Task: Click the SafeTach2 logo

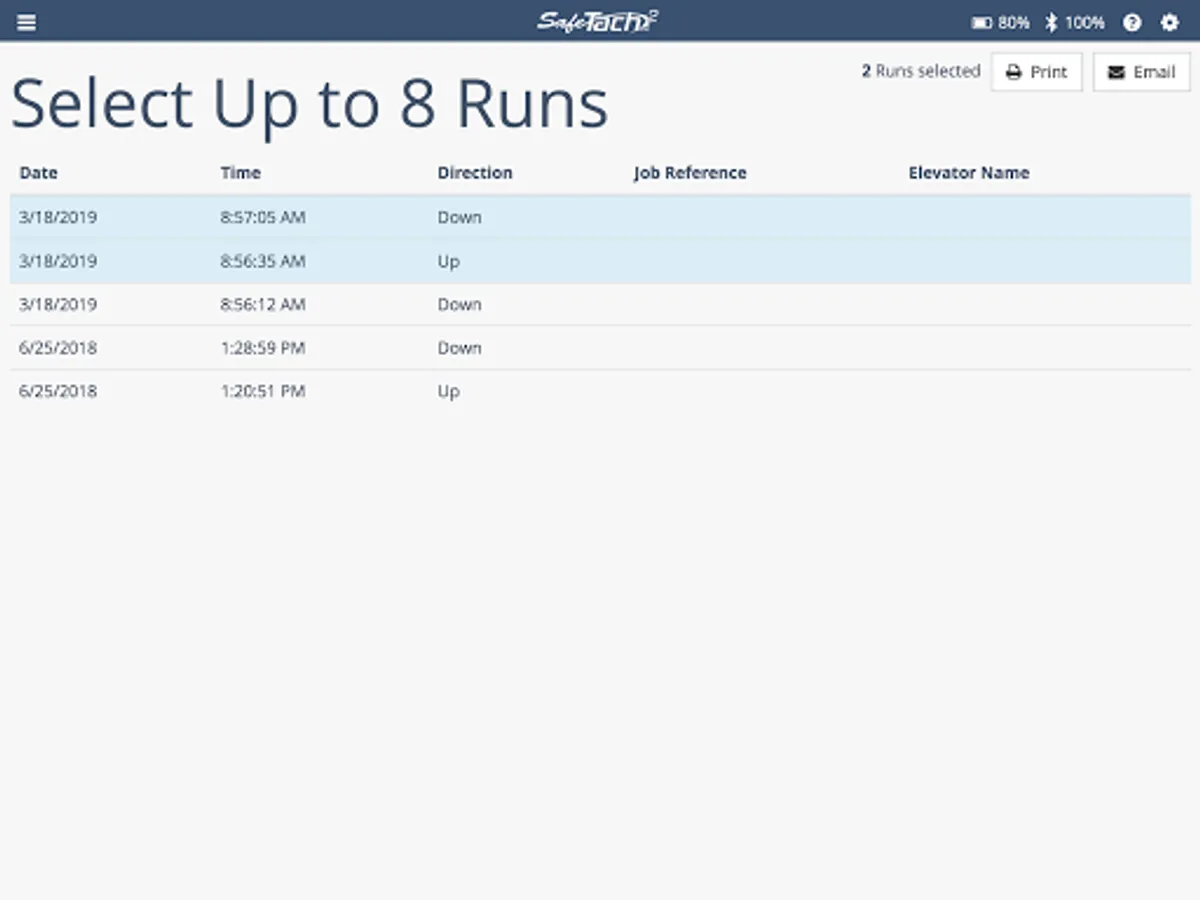Action: (597, 21)
